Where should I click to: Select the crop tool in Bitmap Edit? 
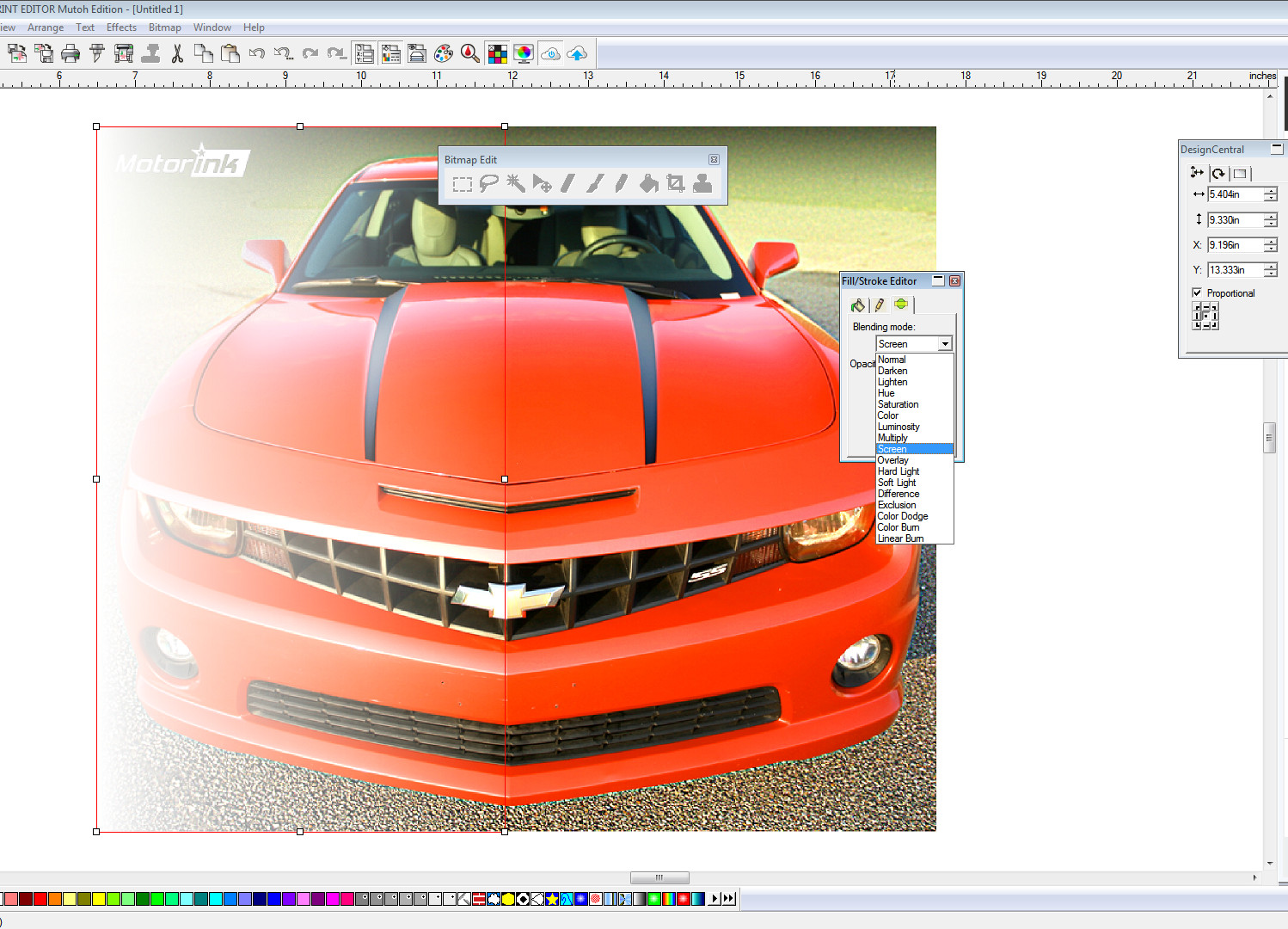click(676, 183)
